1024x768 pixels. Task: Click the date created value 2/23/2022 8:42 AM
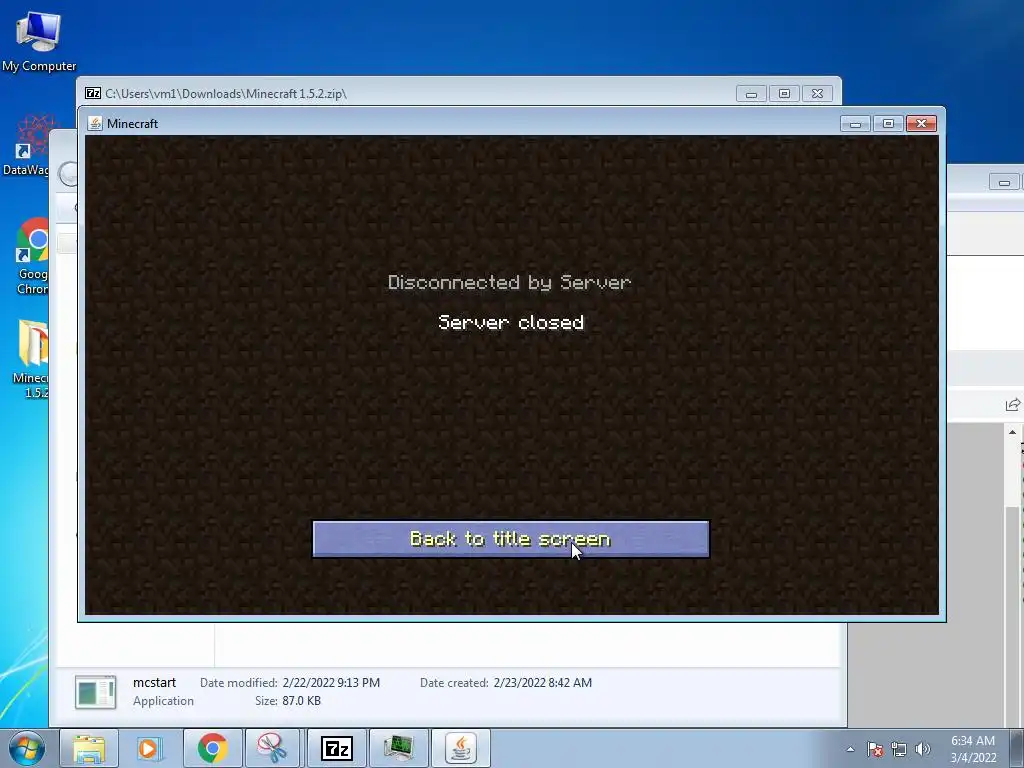click(x=543, y=682)
